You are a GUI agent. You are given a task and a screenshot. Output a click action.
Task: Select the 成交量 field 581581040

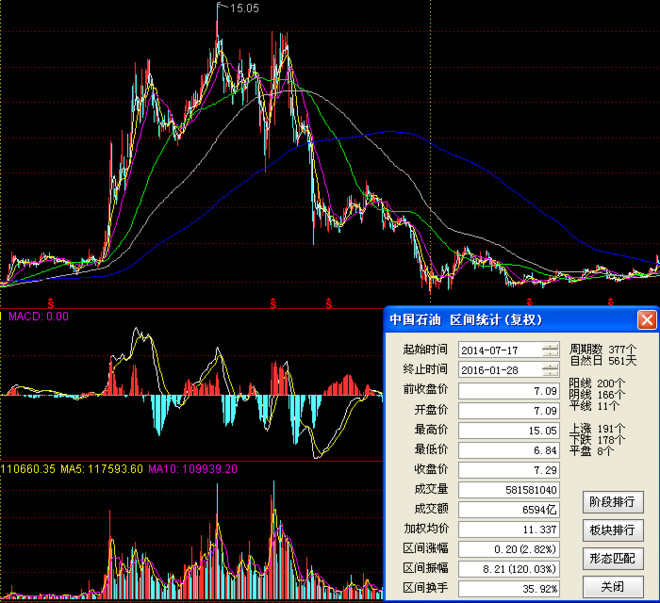509,490
